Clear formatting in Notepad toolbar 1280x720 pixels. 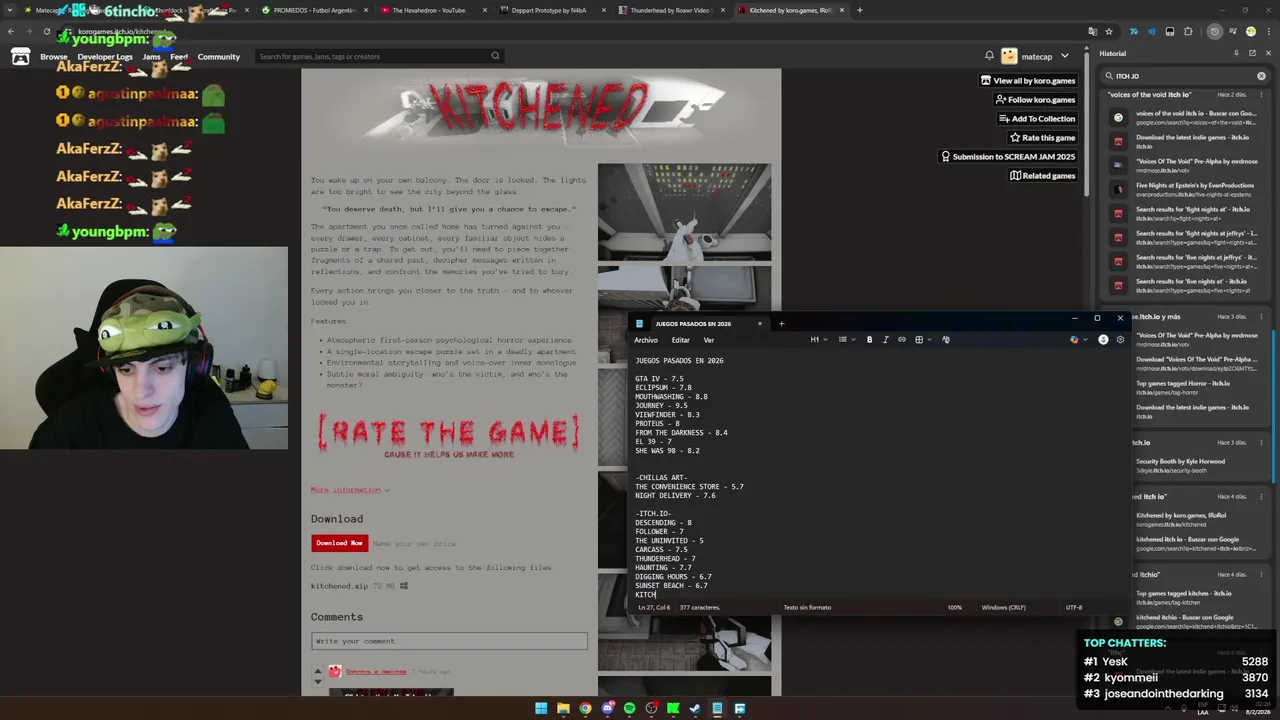(x=946, y=340)
